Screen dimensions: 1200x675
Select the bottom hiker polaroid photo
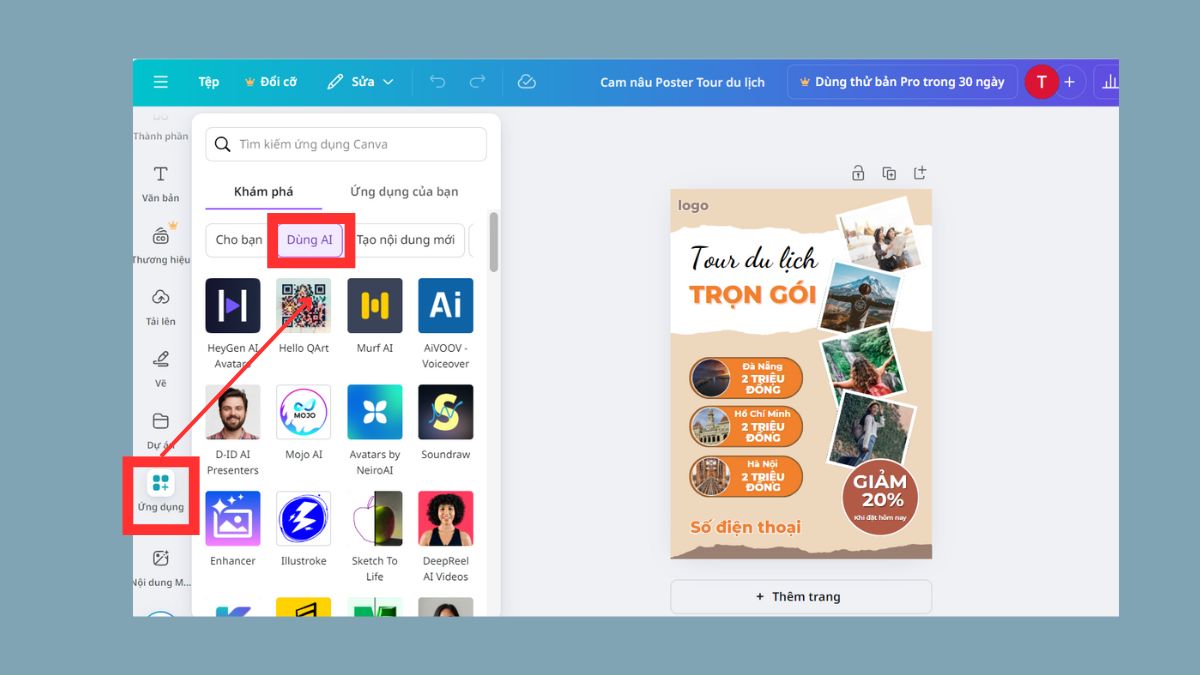coord(870,430)
